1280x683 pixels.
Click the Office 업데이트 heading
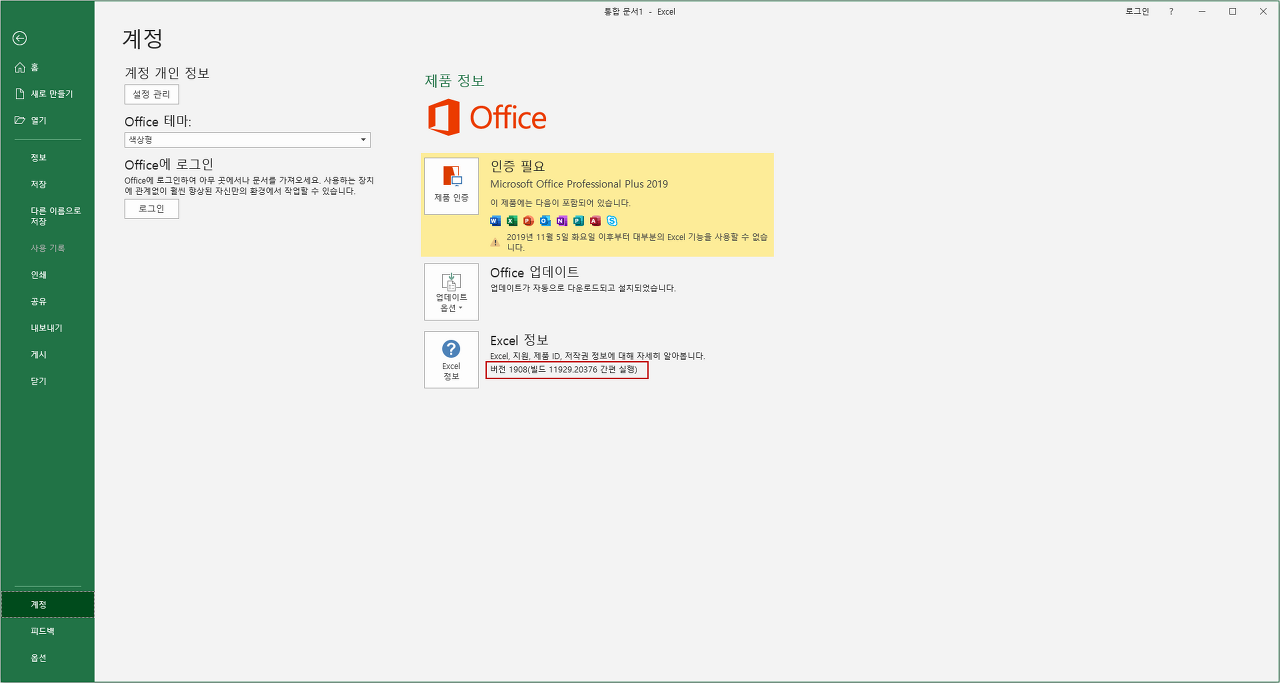(x=534, y=272)
